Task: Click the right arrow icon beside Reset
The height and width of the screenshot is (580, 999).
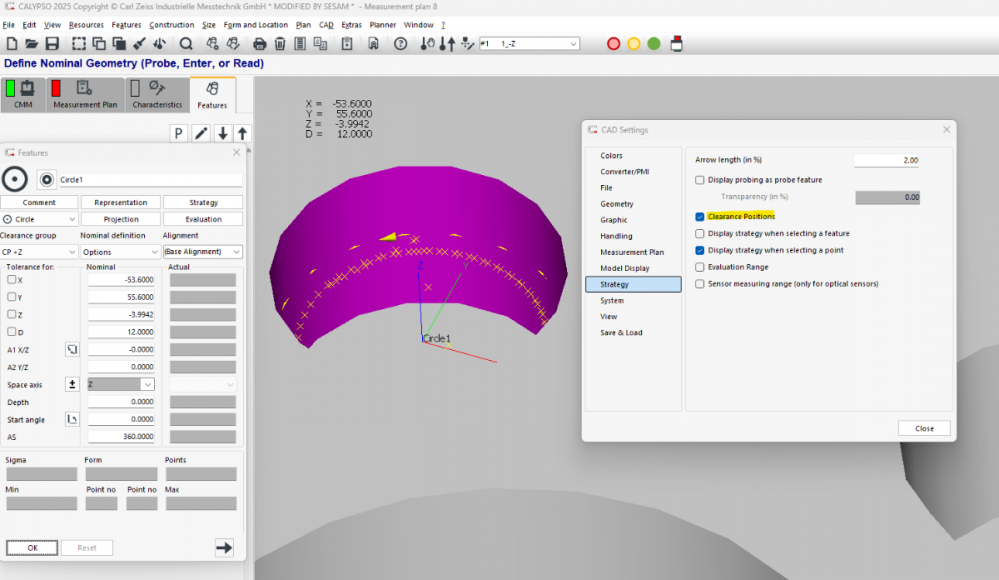Action: click(224, 547)
